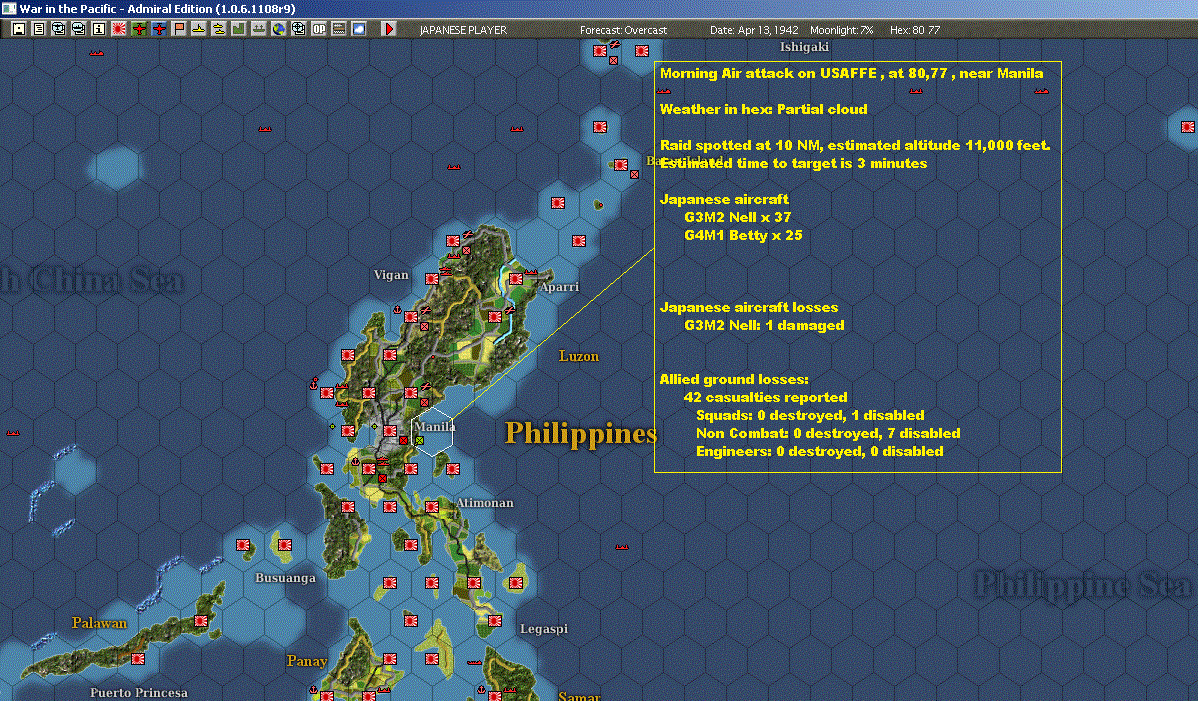Click the crosshair target toolbar icon
1198x701 pixels.
pyautogui.click(x=299, y=29)
